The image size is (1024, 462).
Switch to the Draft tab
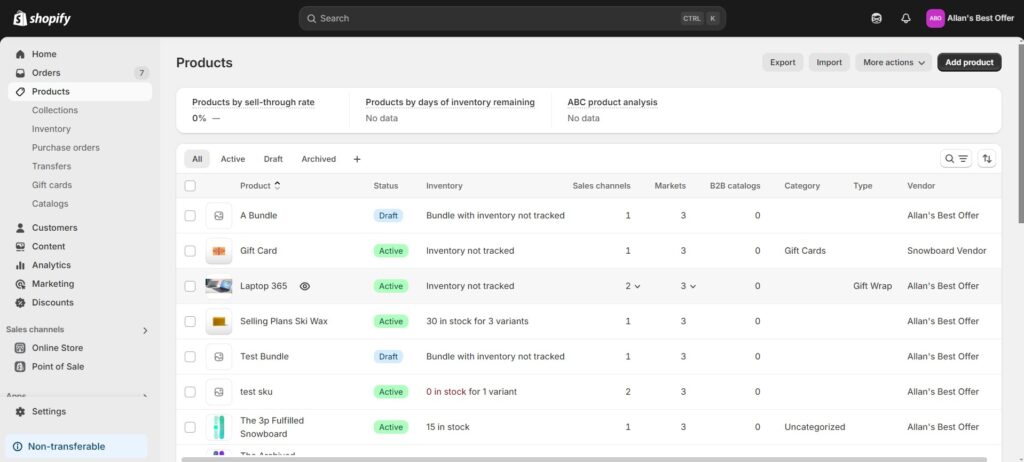point(273,159)
